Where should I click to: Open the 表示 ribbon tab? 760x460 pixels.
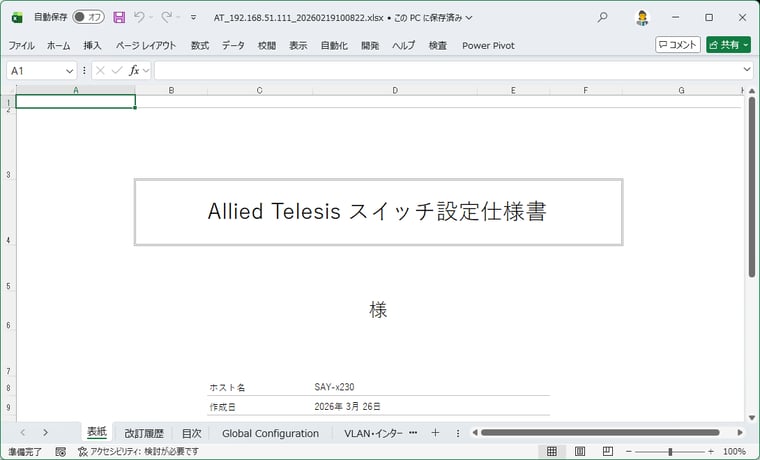[x=298, y=46]
